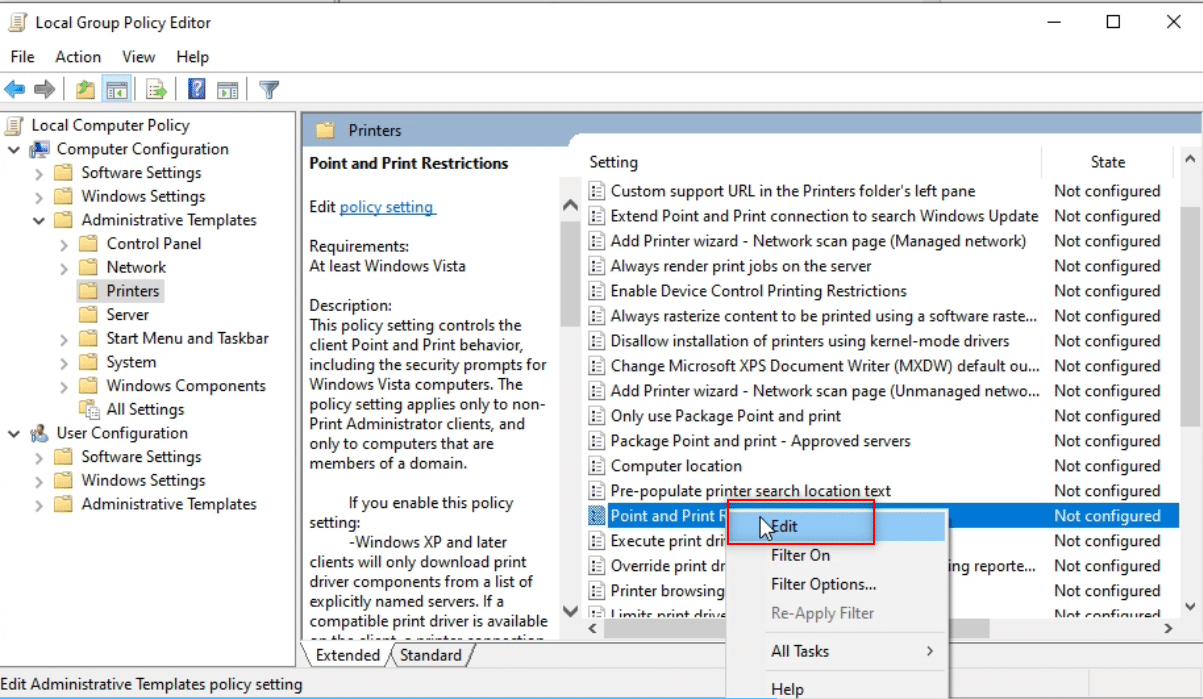
Task: Click the Forward arrow toolbar icon
Action: (x=44, y=90)
